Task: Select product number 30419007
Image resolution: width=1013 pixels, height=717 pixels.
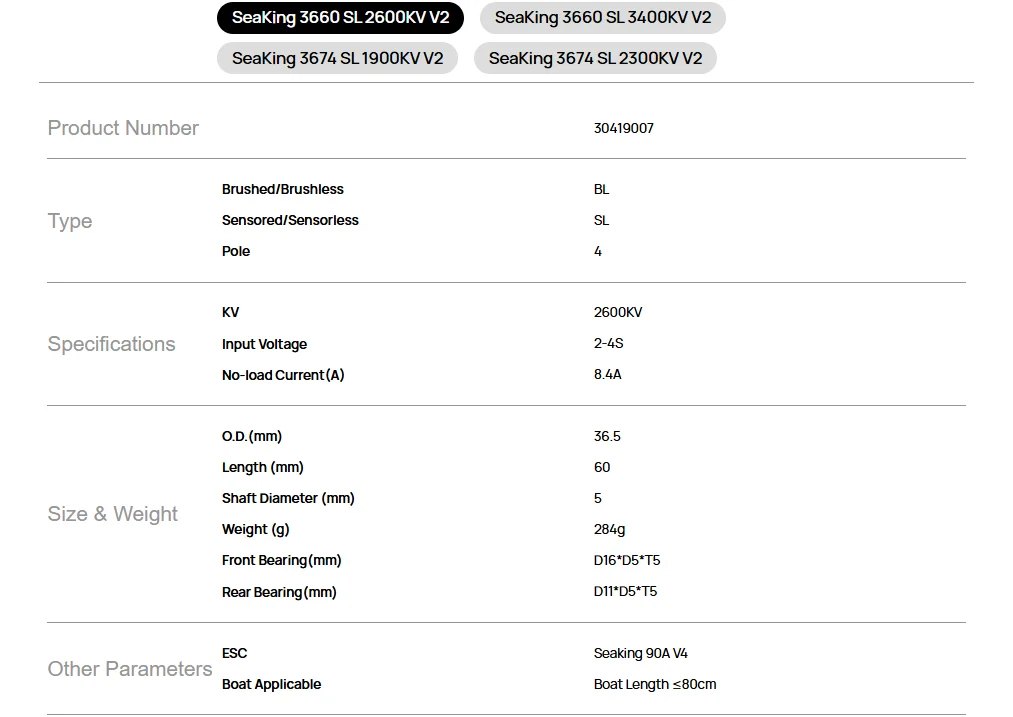Action: (x=623, y=128)
